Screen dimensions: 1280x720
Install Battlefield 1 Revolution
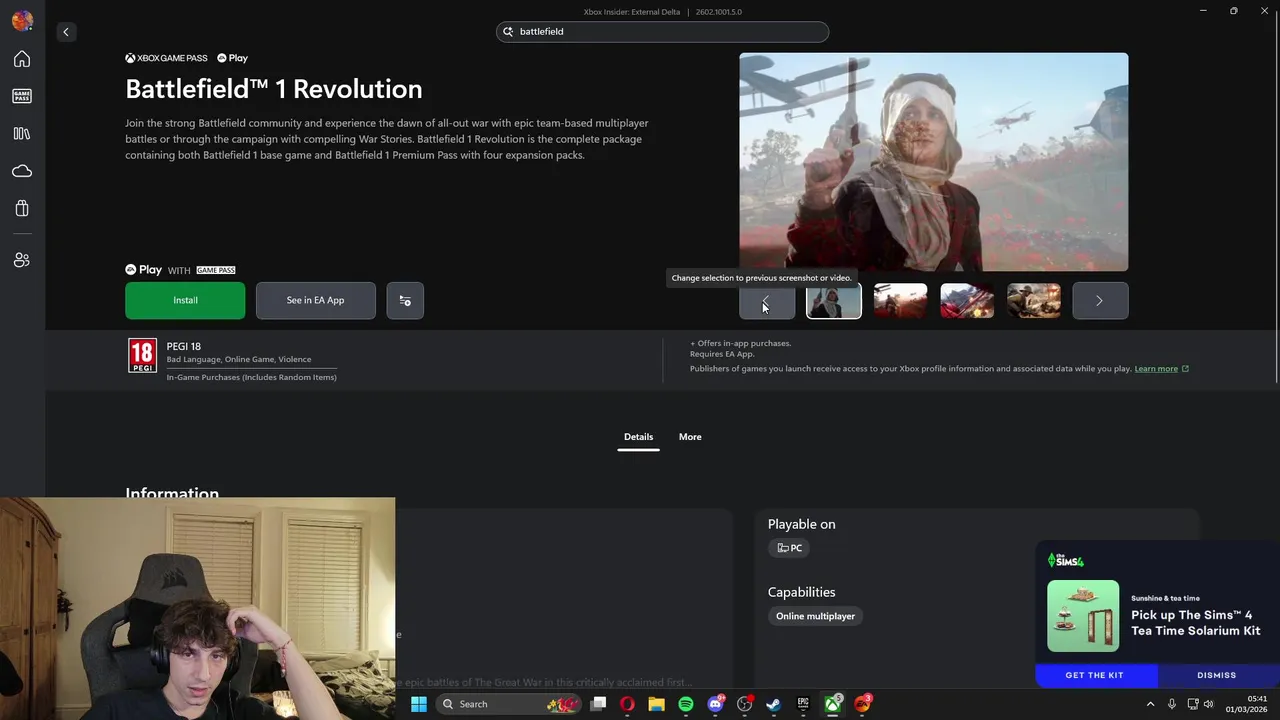[185, 300]
